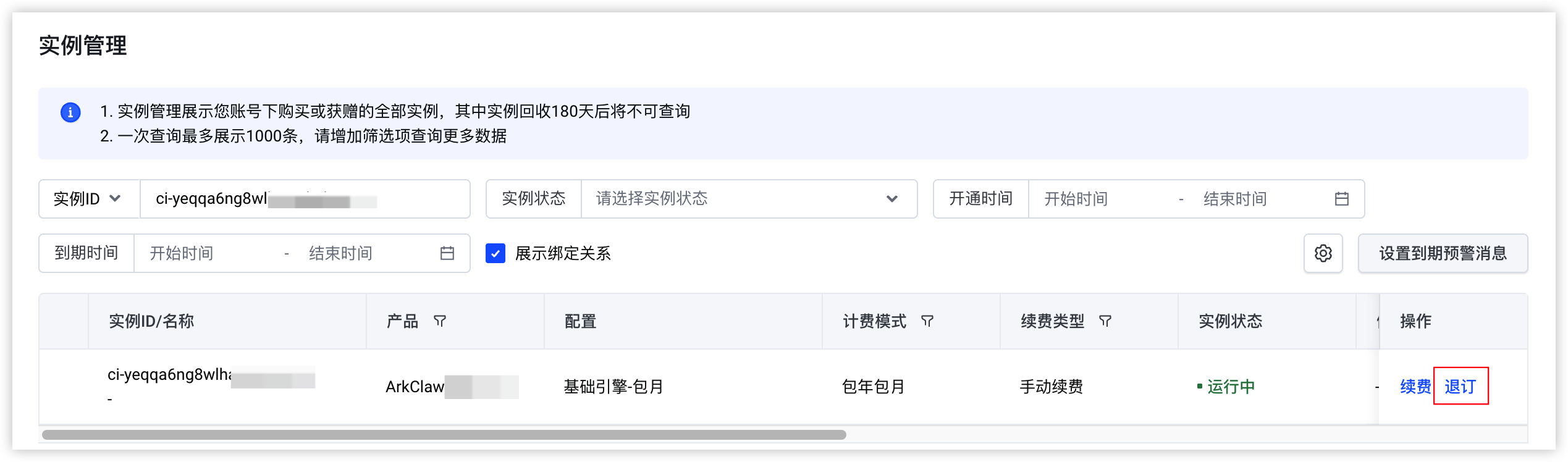The height and width of the screenshot is (462, 1568).
Task: Open filter icon beside 续费类型 column header
Action: click(1105, 321)
